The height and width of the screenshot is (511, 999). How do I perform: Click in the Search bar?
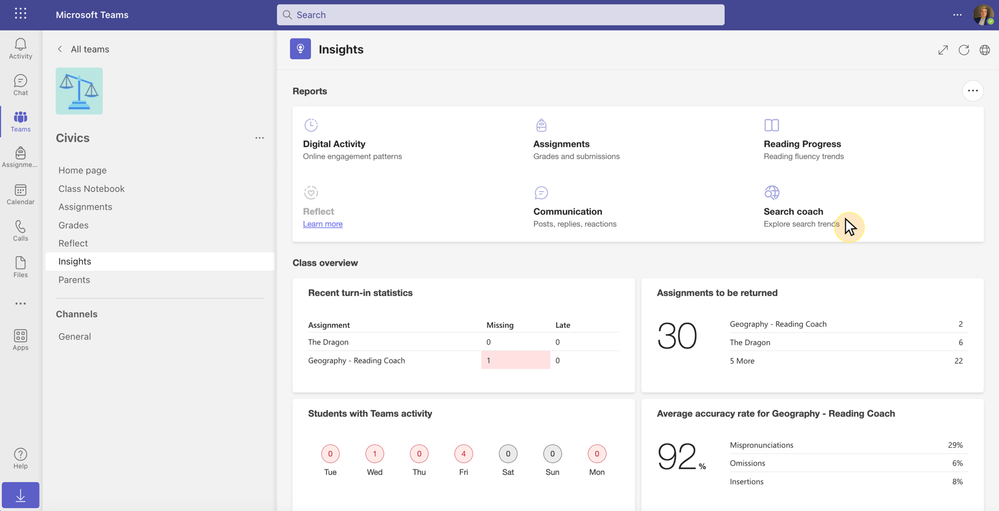click(500, 15)
